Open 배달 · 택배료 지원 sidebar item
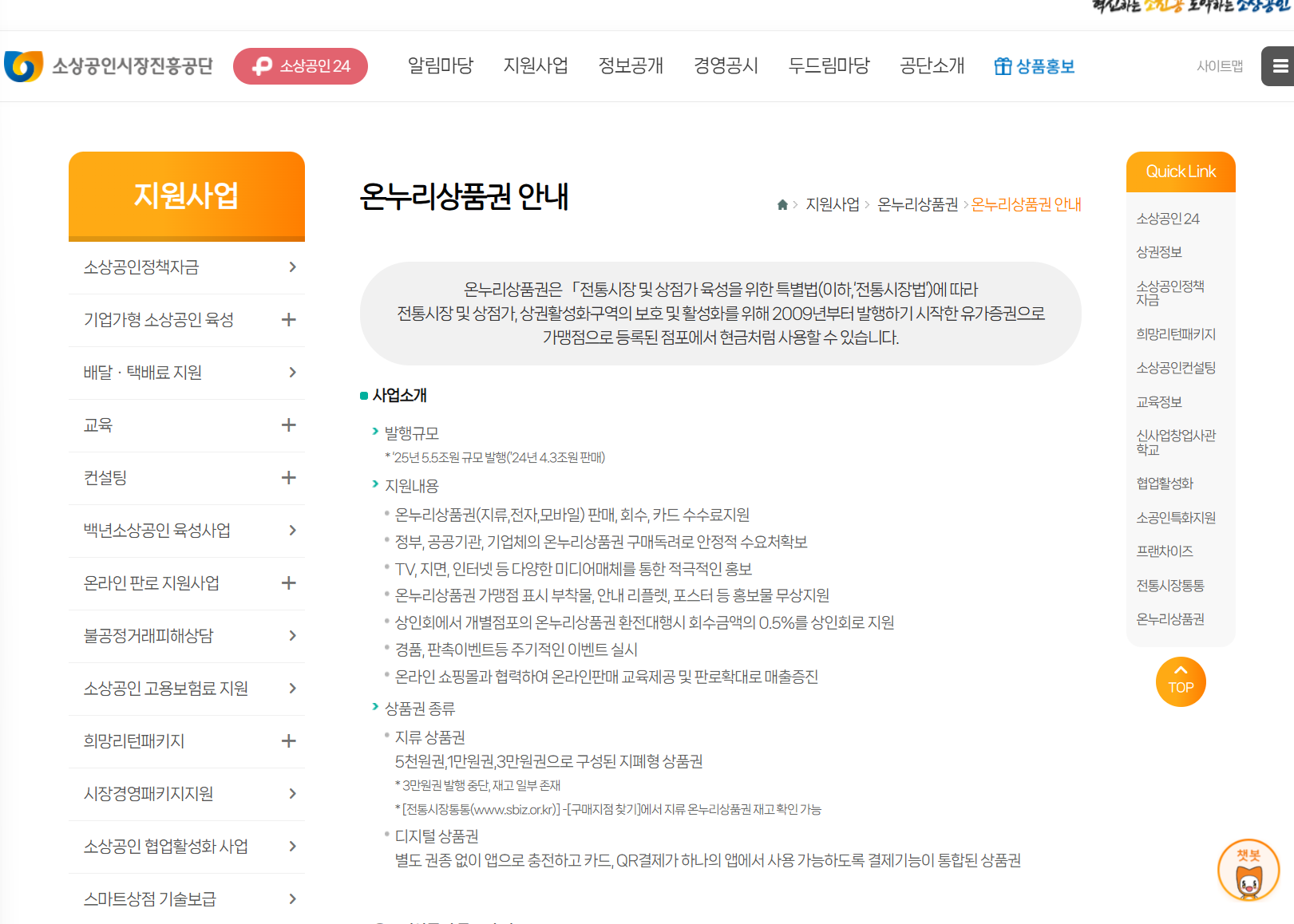This screenshot has width=1294, height=924. (x=187, y=373)
